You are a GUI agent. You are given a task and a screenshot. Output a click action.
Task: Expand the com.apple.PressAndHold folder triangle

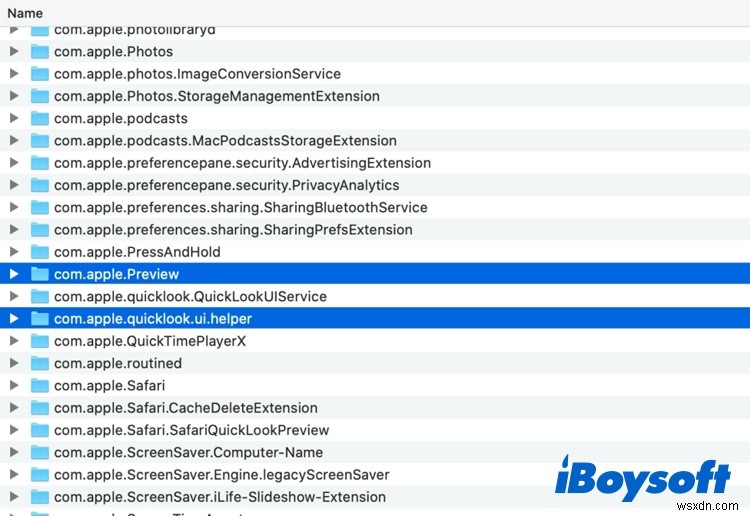coord(14,252)
